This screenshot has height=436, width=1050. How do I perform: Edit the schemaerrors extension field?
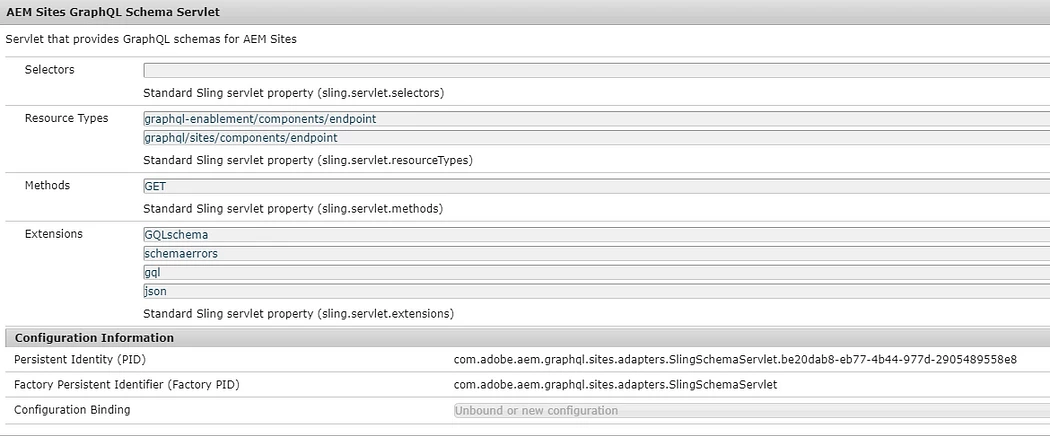pos(597,254)
